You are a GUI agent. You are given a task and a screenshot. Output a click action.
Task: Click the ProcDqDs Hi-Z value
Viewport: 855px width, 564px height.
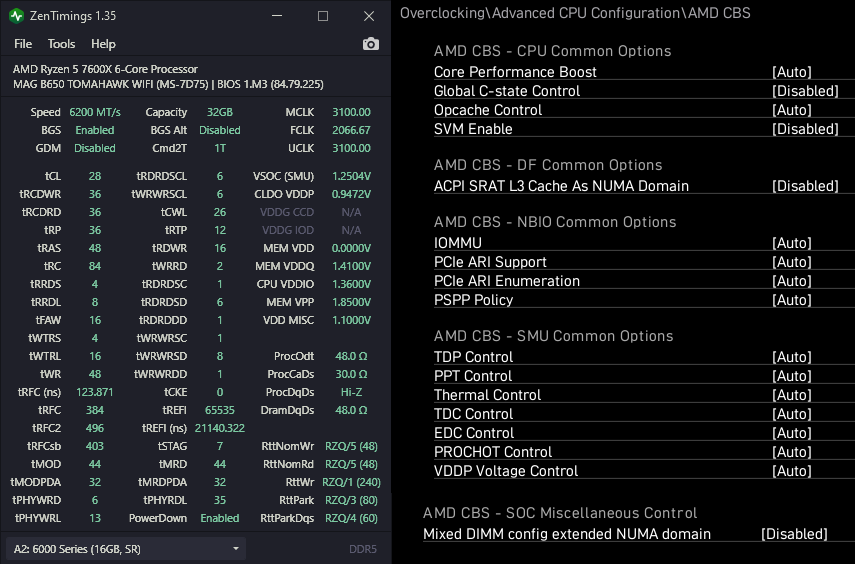(x=351, y=392)
